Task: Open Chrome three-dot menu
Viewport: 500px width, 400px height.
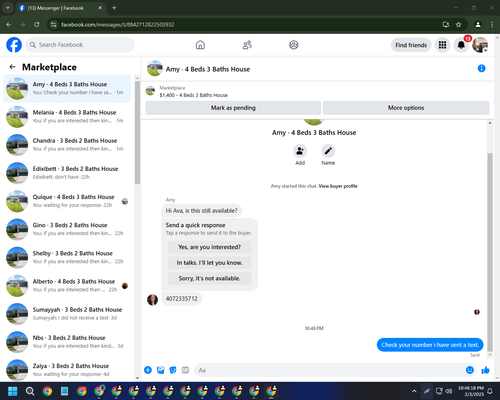Action: point(492,24)
